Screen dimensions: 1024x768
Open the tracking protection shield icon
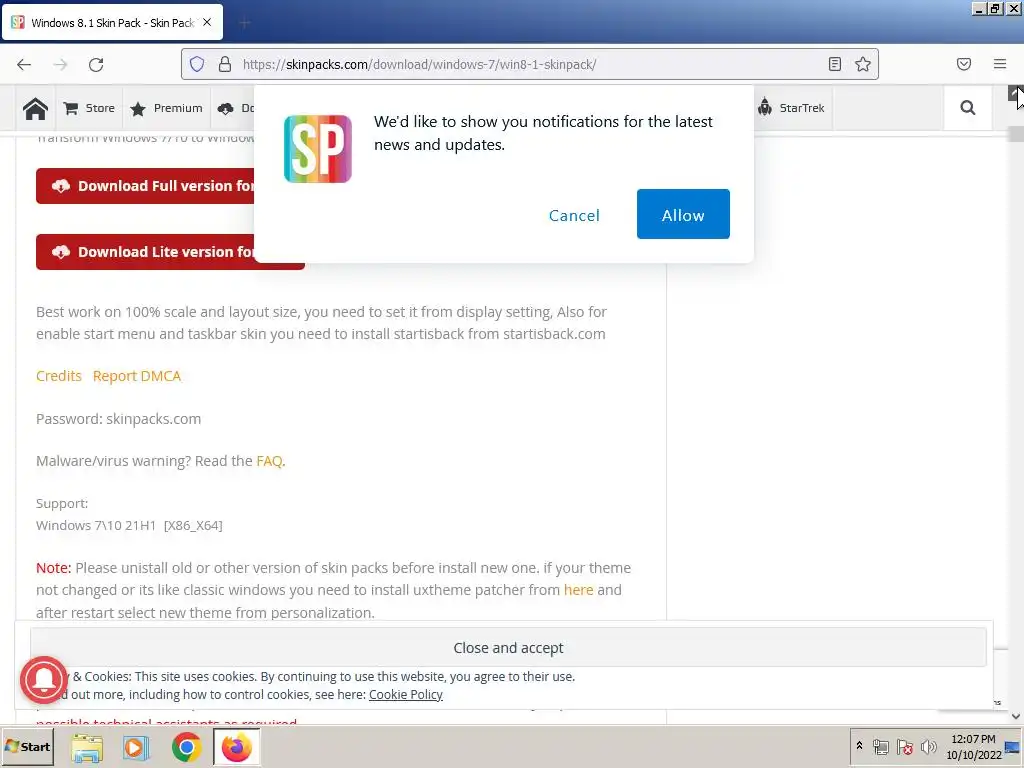[x=197, y=64]
